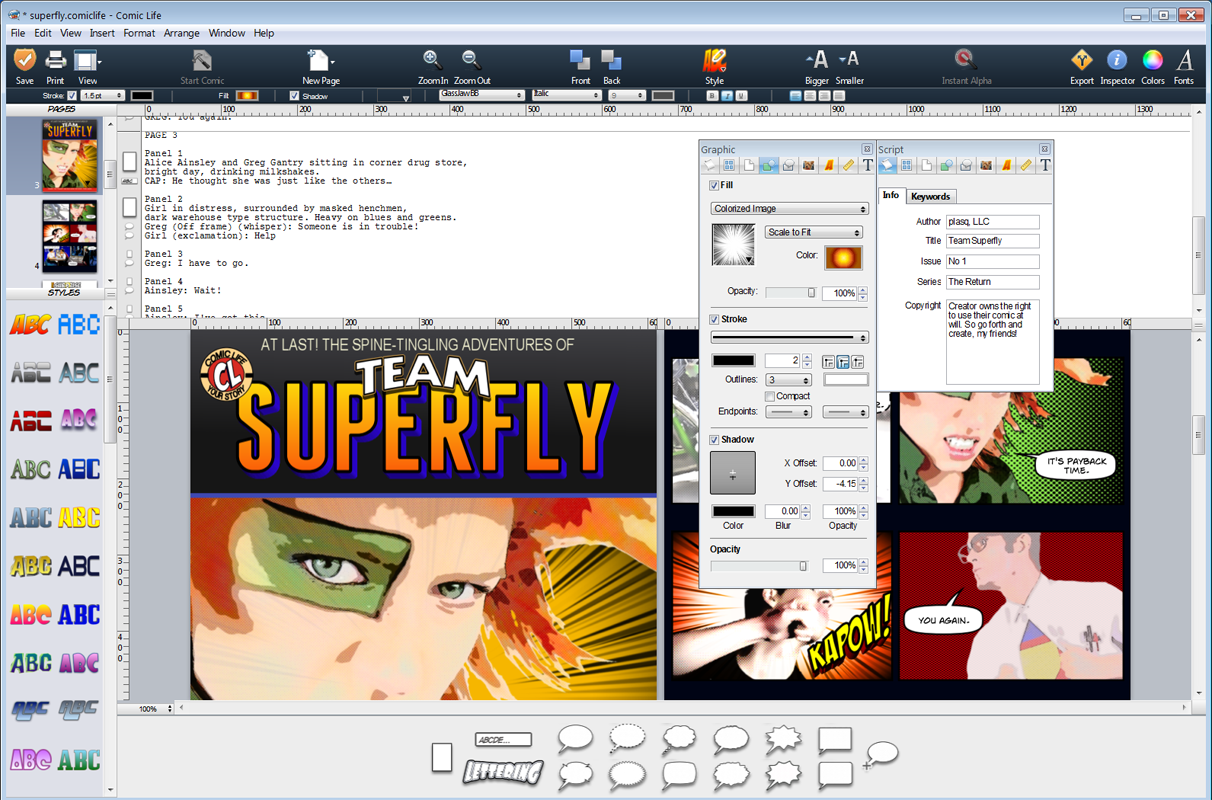Open the Window menu
Screen dimensions: 1212x800
point(227,33)
